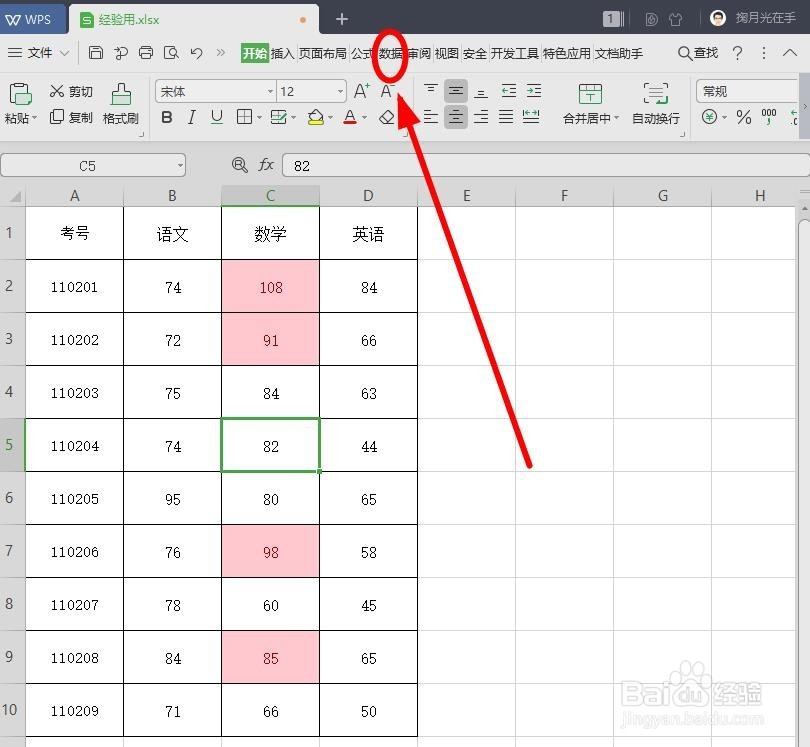
Task: Open the font color dropdown arrow
Action: click(x=362, y=117)
